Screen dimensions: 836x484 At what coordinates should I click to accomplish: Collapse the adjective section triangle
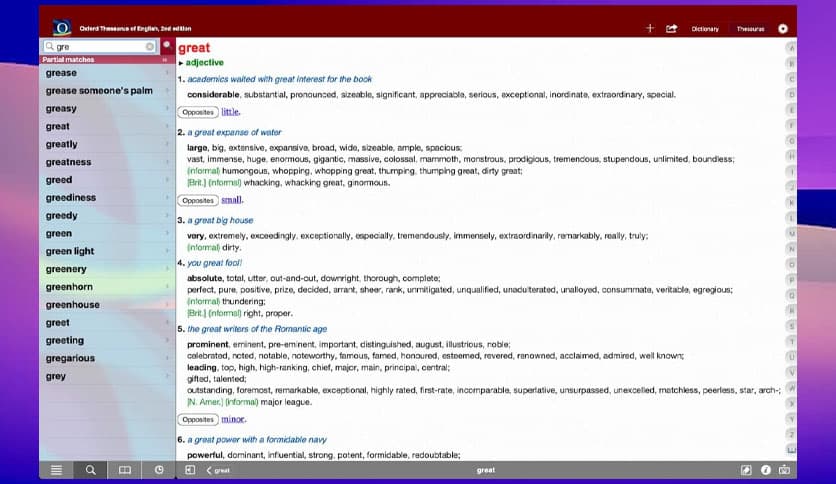tap(181, 63)
